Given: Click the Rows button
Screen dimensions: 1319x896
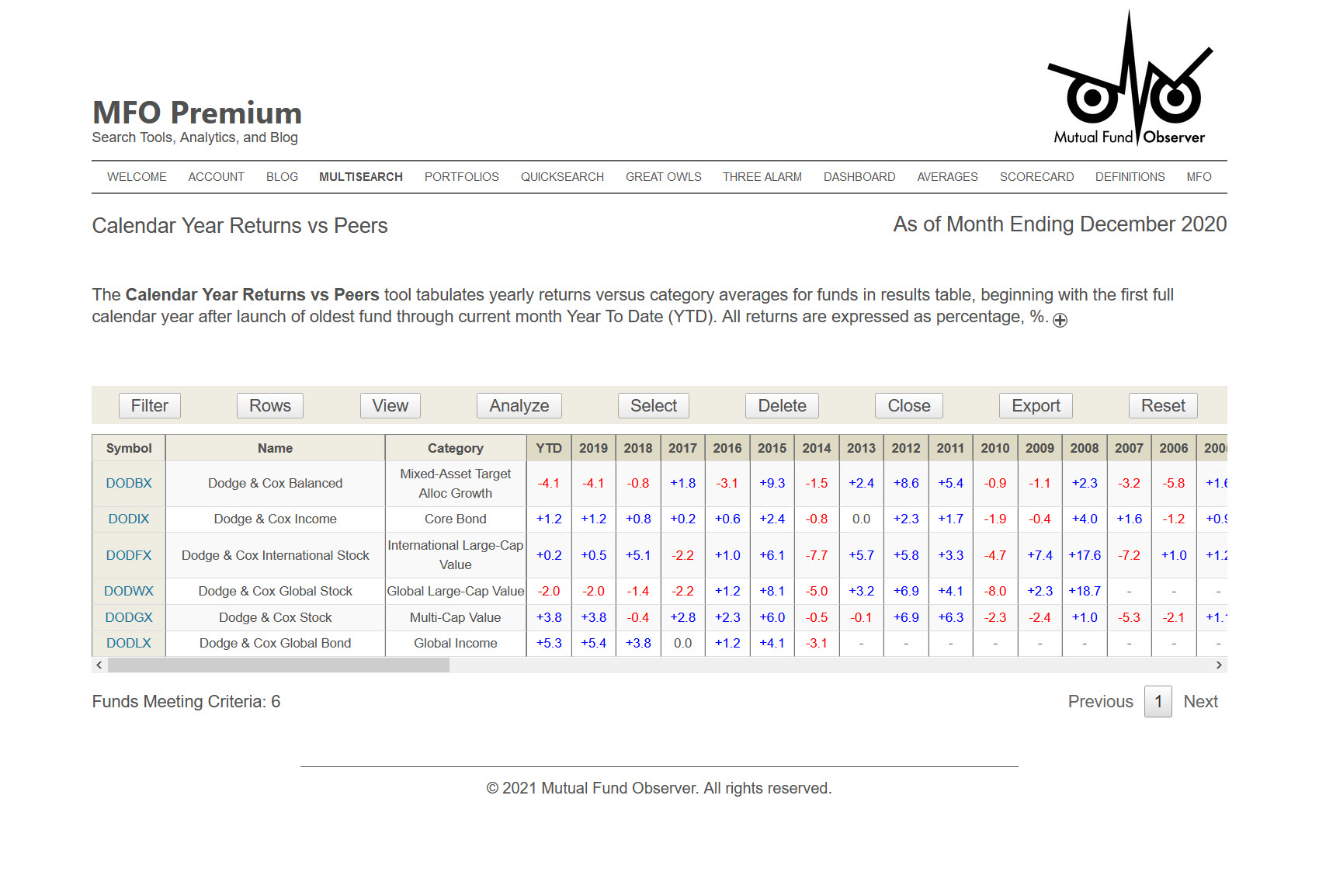Looking at the screenshot, I should [x=270, y=405].
